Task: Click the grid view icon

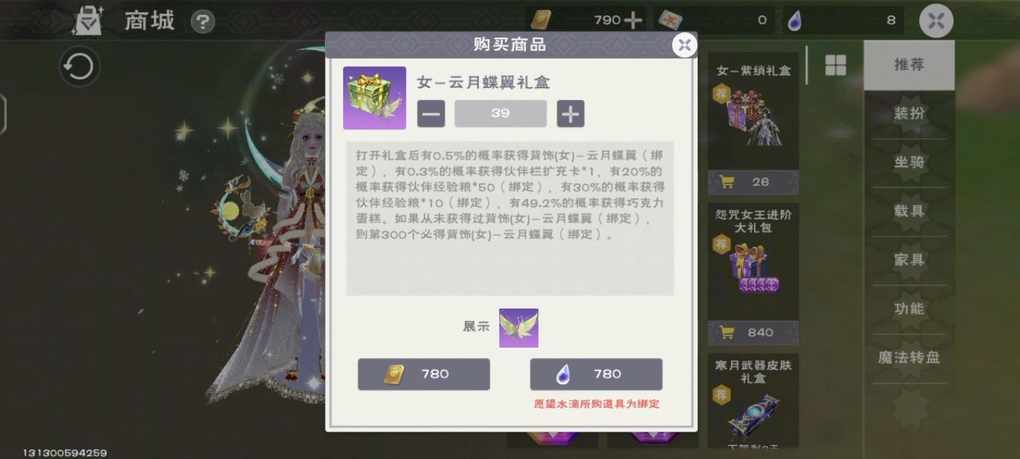Action: (835, 65)
